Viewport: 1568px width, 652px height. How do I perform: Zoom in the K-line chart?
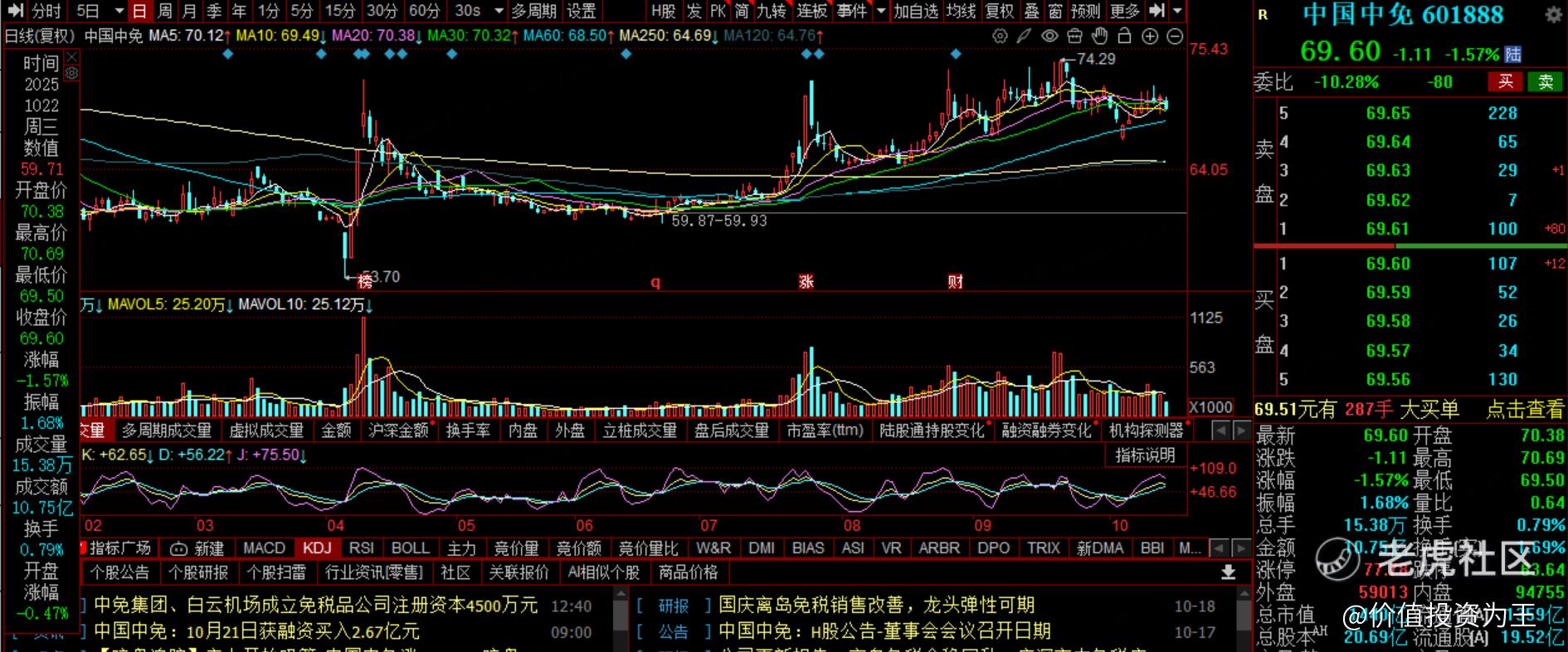(x=1150, y=36)
